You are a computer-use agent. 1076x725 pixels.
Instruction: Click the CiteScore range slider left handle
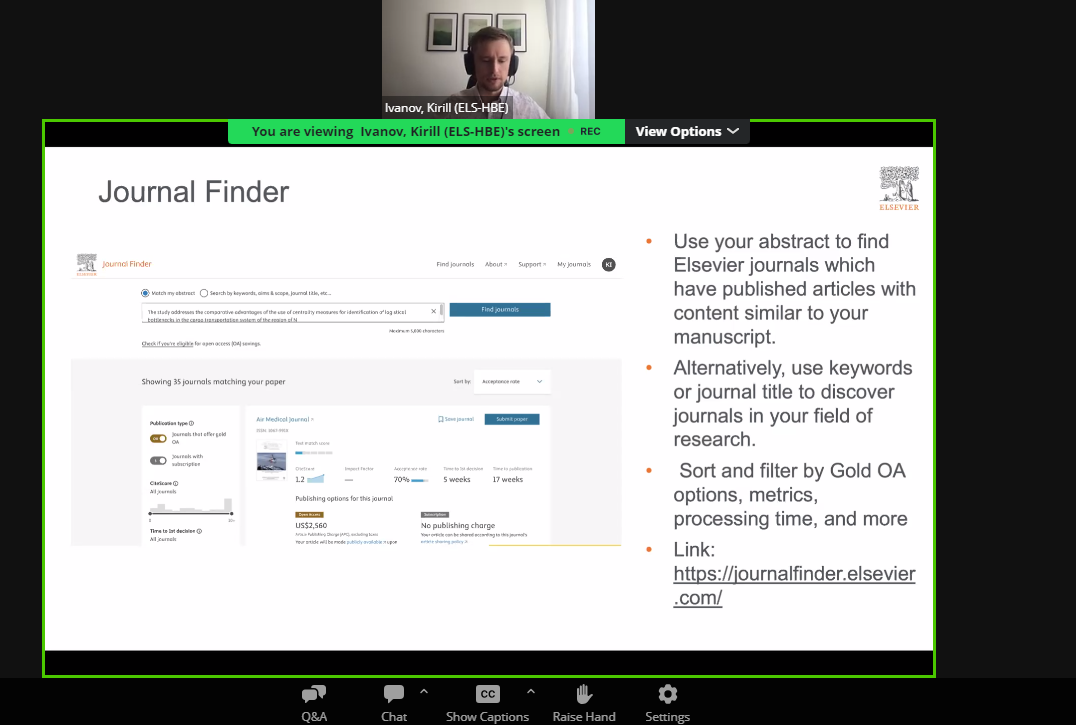coord(150,514)
